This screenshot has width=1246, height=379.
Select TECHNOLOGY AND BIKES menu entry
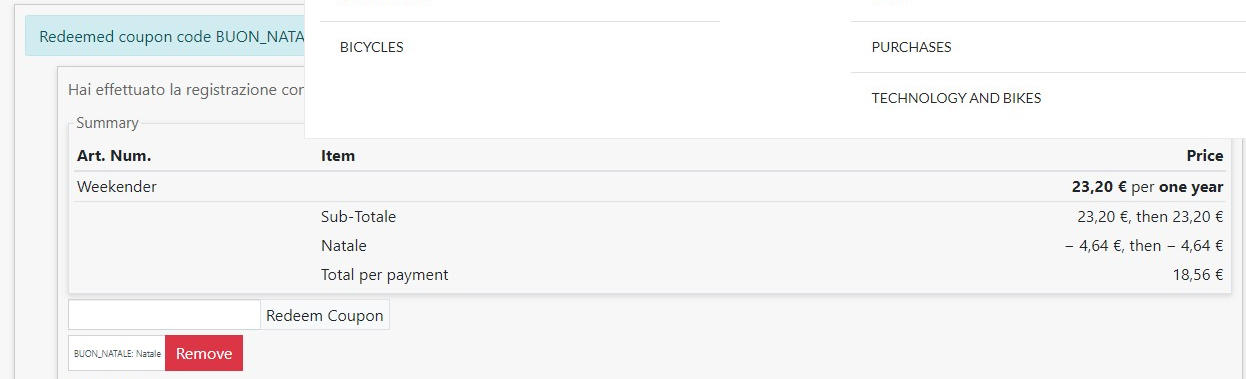[x=956, y=98]
